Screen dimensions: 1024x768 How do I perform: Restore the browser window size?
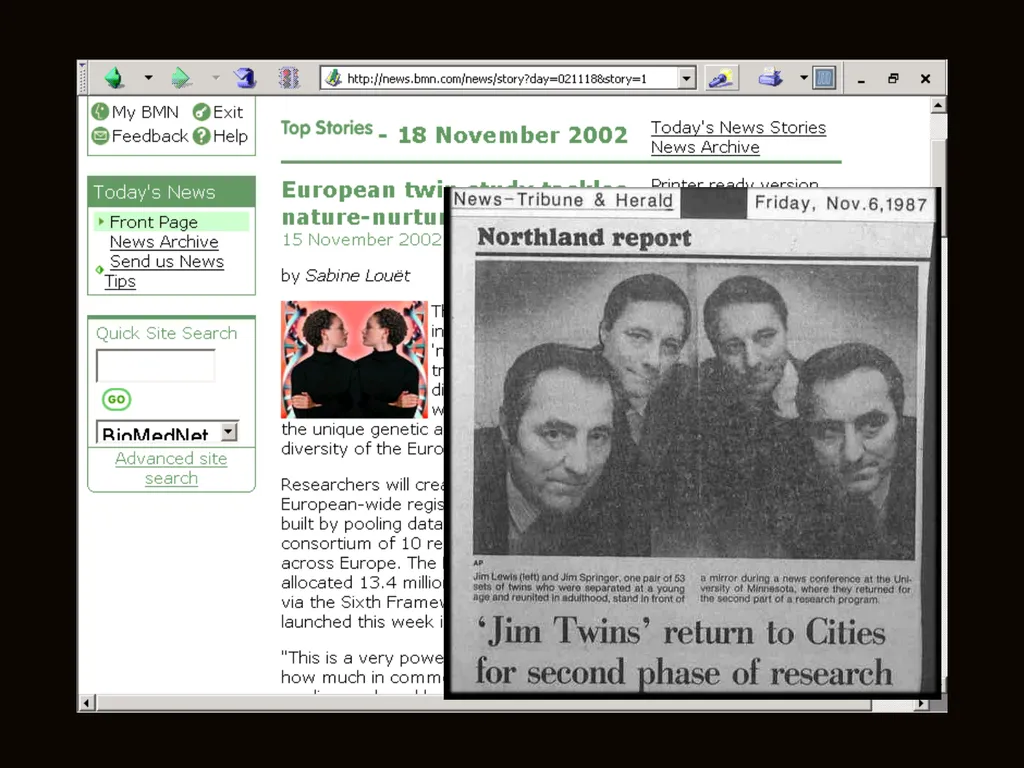click(893, 78)
